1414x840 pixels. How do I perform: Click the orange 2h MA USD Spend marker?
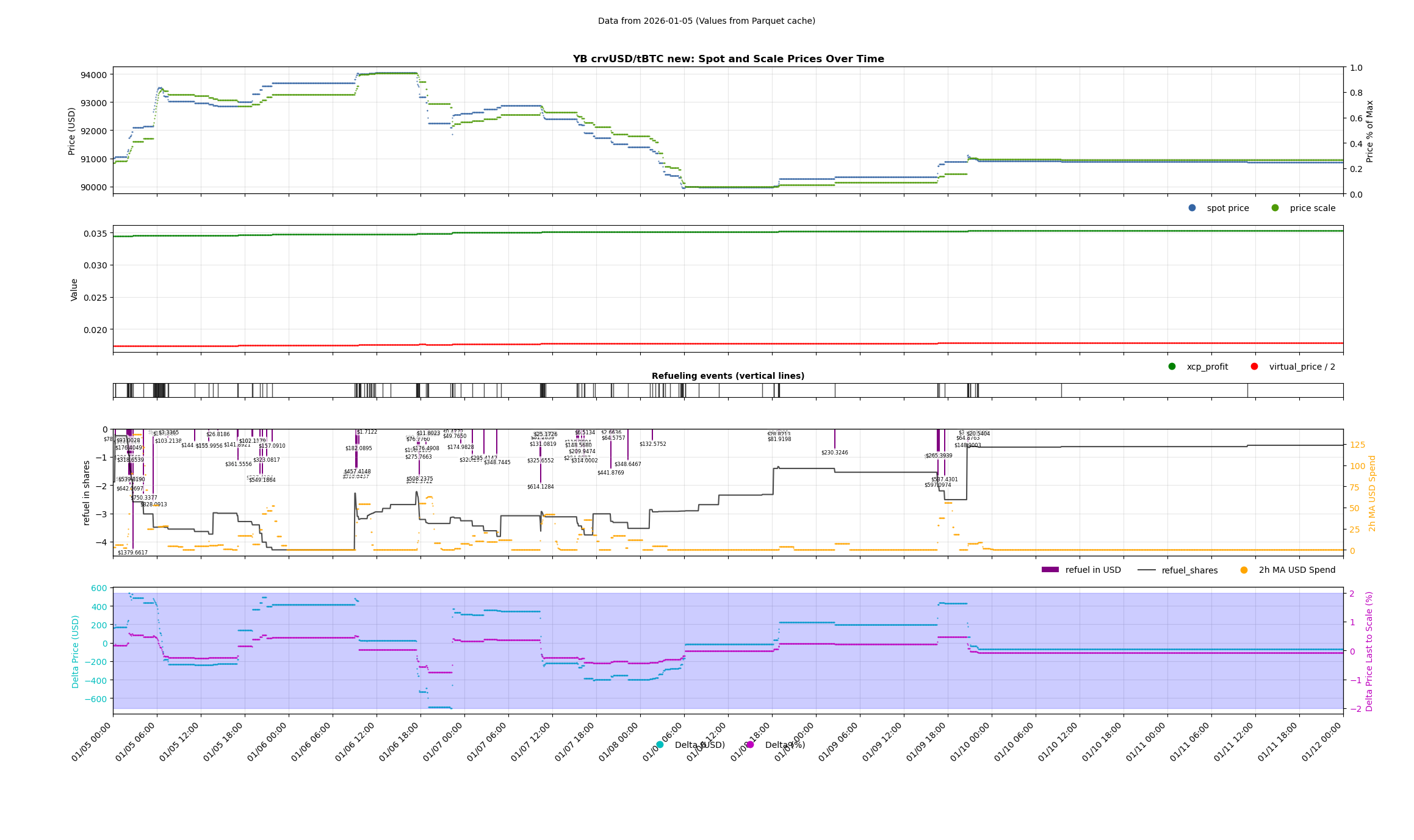click(1244, 570)
